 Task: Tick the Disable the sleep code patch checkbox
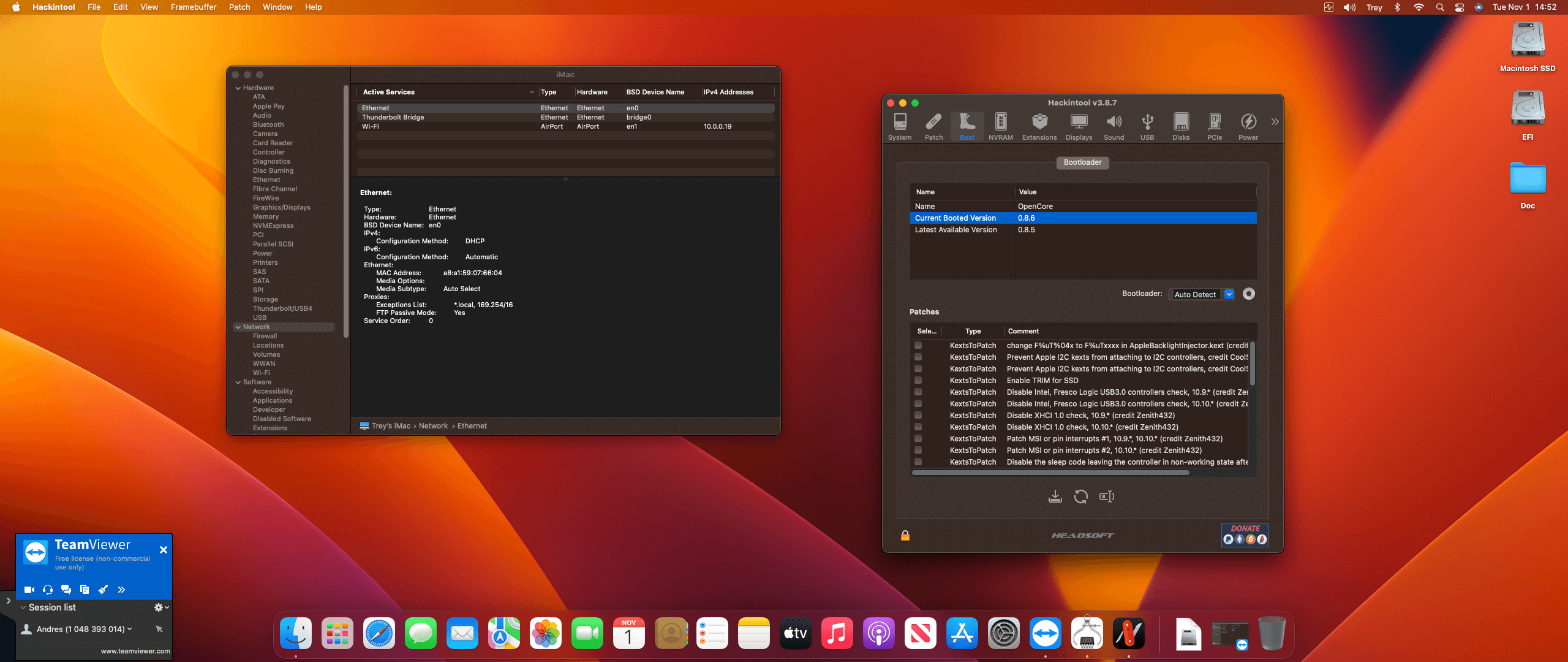pos(918,462)
